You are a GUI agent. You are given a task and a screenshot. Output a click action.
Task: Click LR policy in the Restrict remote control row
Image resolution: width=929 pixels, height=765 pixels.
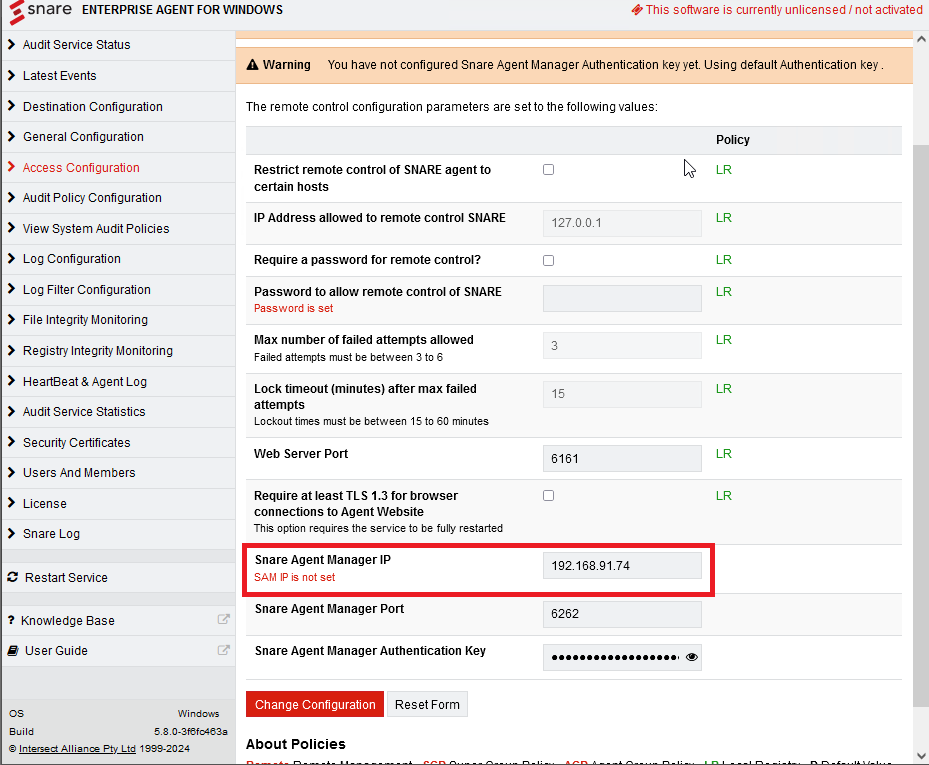724,170
